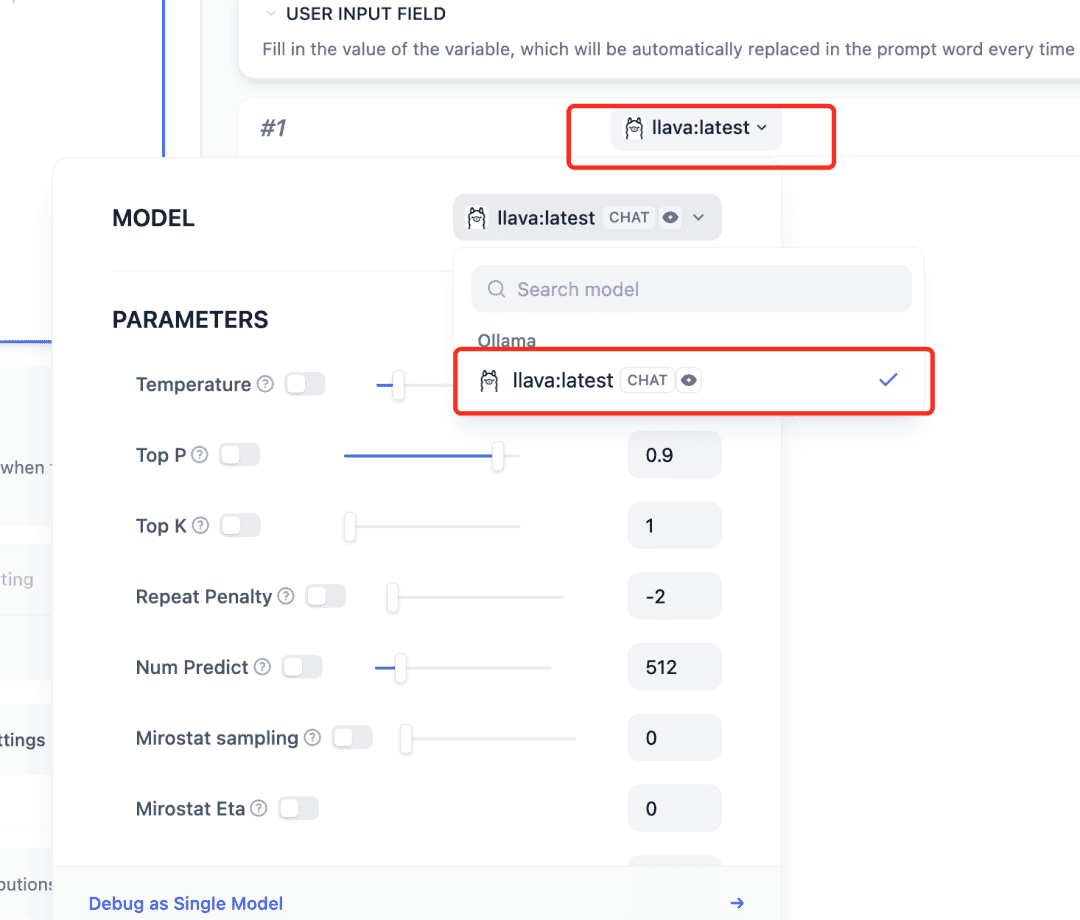
Task: Click the help icon next to Temperature
Action: (263, 384)
